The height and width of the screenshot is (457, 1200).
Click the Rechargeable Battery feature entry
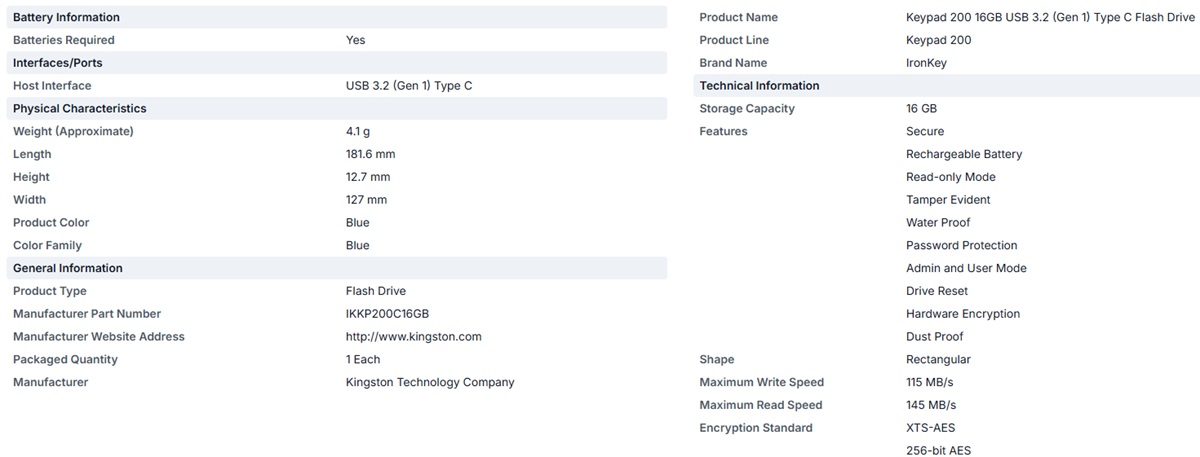(964, 154)
